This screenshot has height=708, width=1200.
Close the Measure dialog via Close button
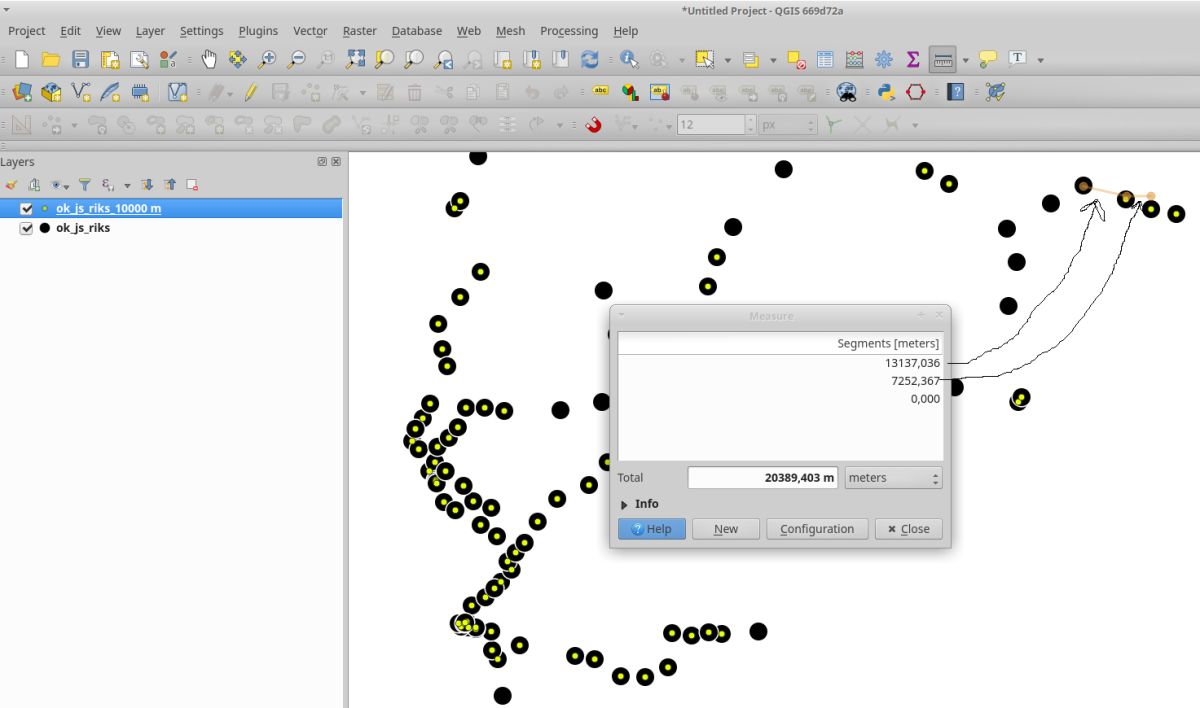pyautogui.click(x=908, y=529)
